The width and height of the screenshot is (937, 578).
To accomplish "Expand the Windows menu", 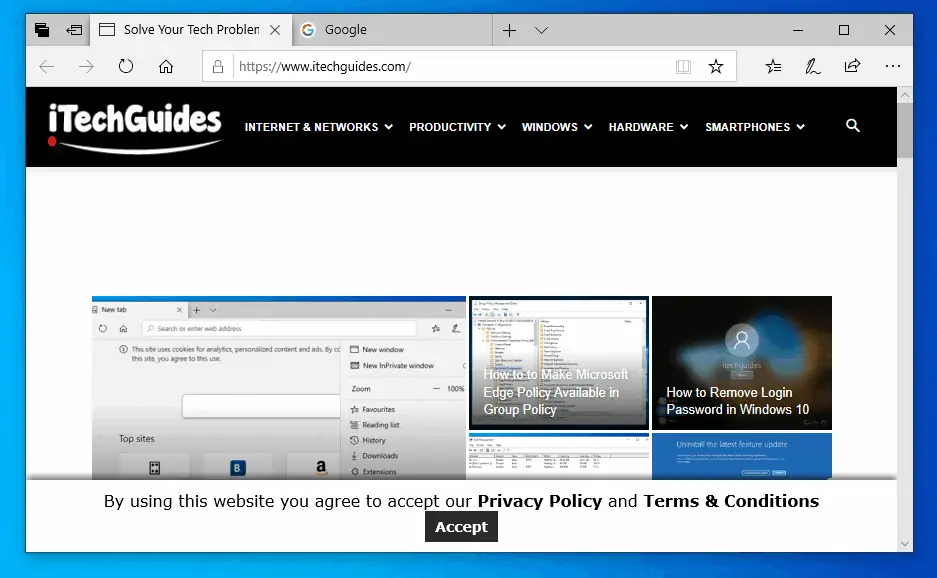I will tap(556, 127).
